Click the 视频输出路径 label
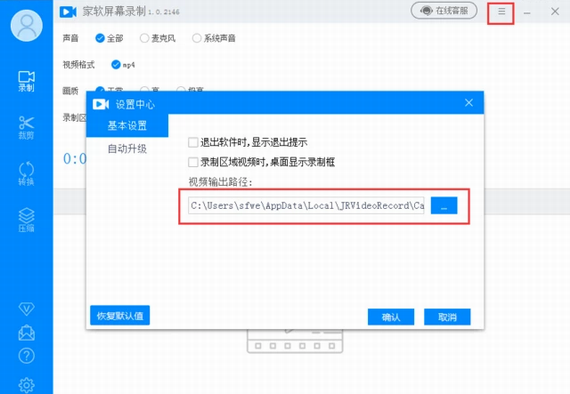 pos(220,182)
